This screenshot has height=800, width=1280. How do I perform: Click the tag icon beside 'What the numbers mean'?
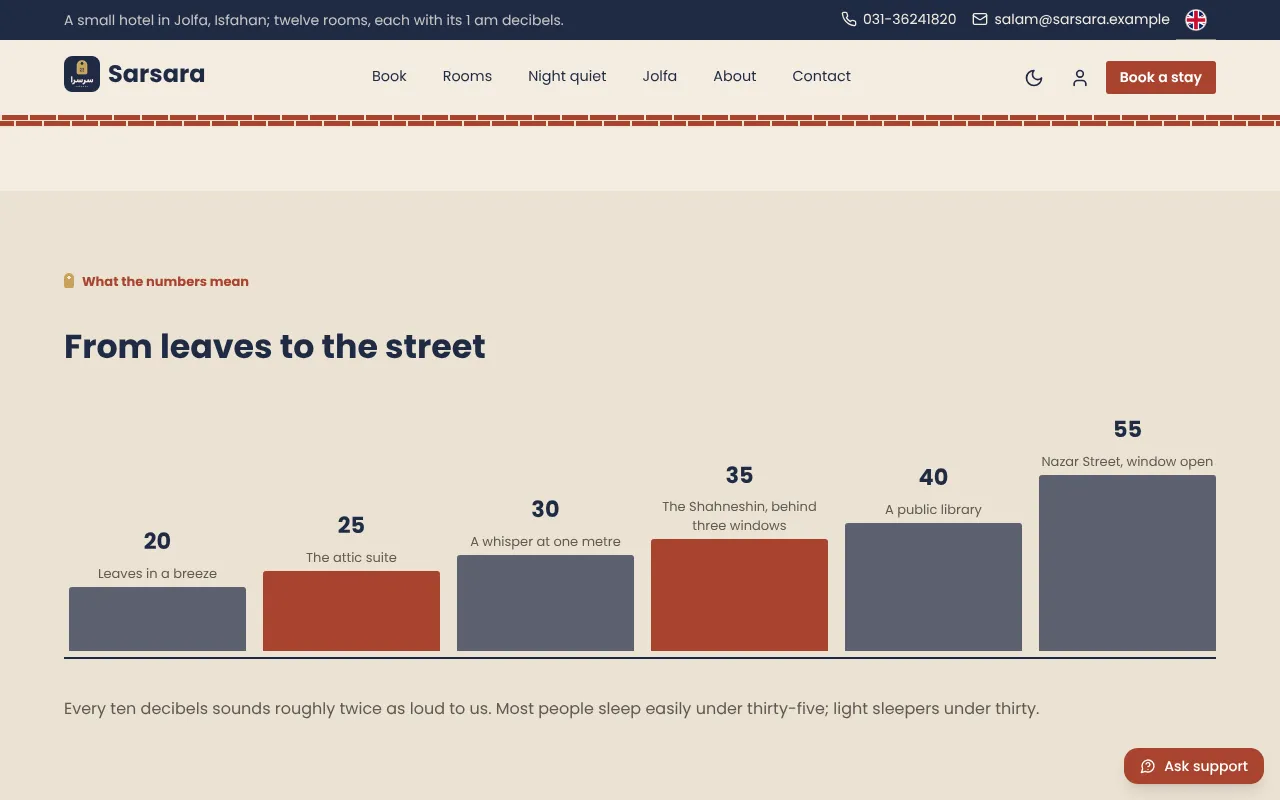coord(69,281)
